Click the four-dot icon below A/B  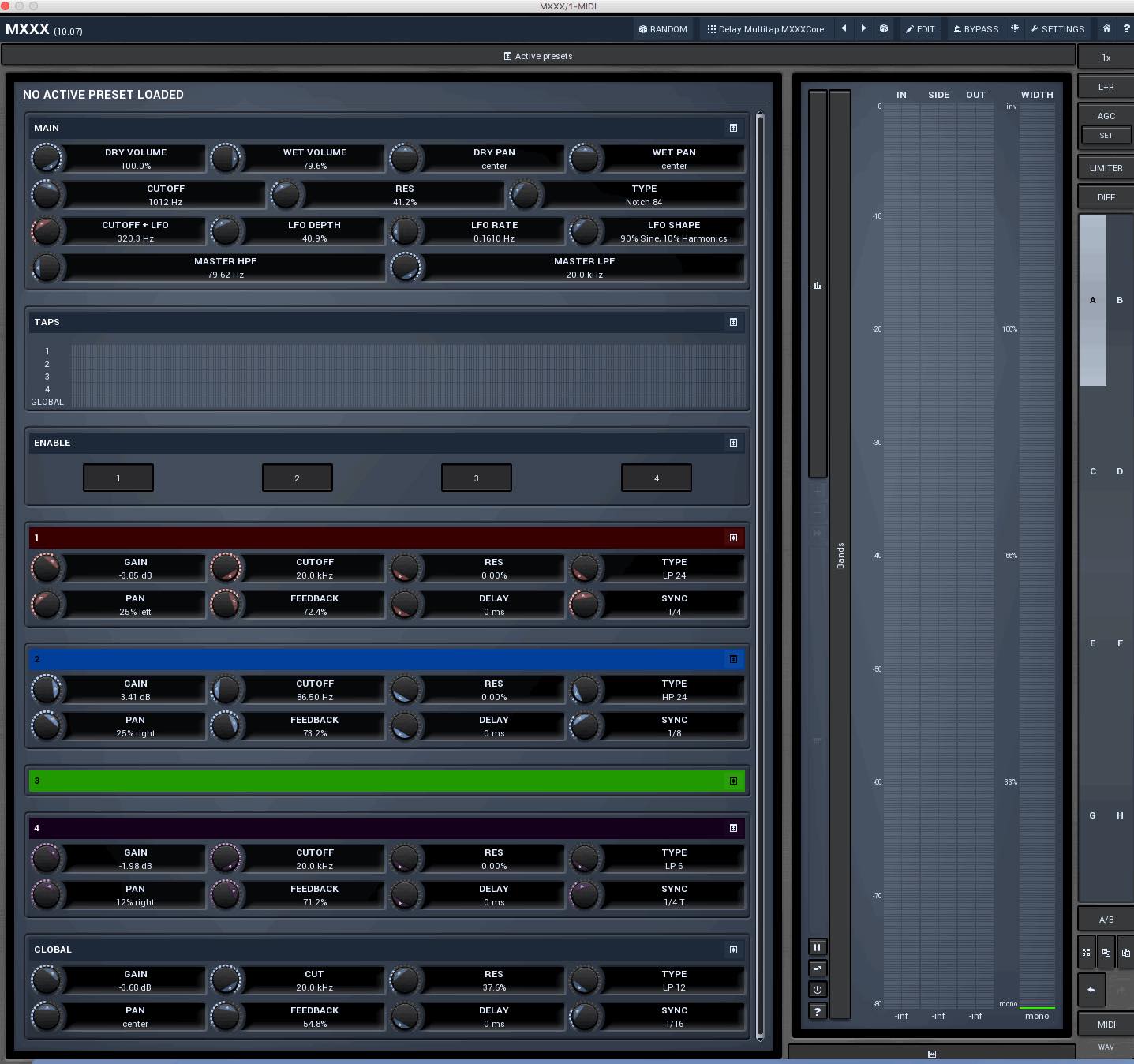1087,952
